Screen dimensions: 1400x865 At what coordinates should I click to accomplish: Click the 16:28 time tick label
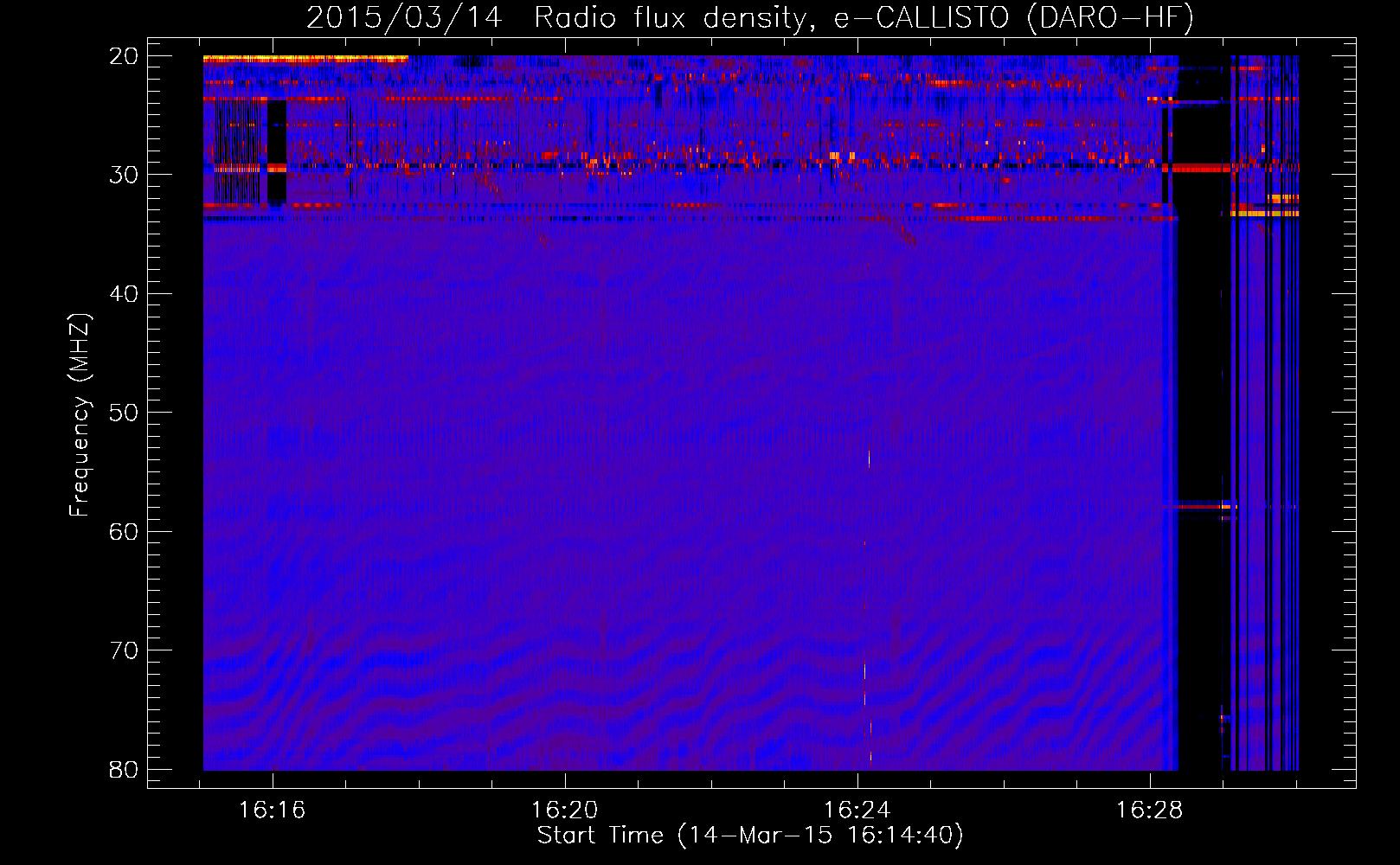pyautogui.click(x=1149, y=811)
